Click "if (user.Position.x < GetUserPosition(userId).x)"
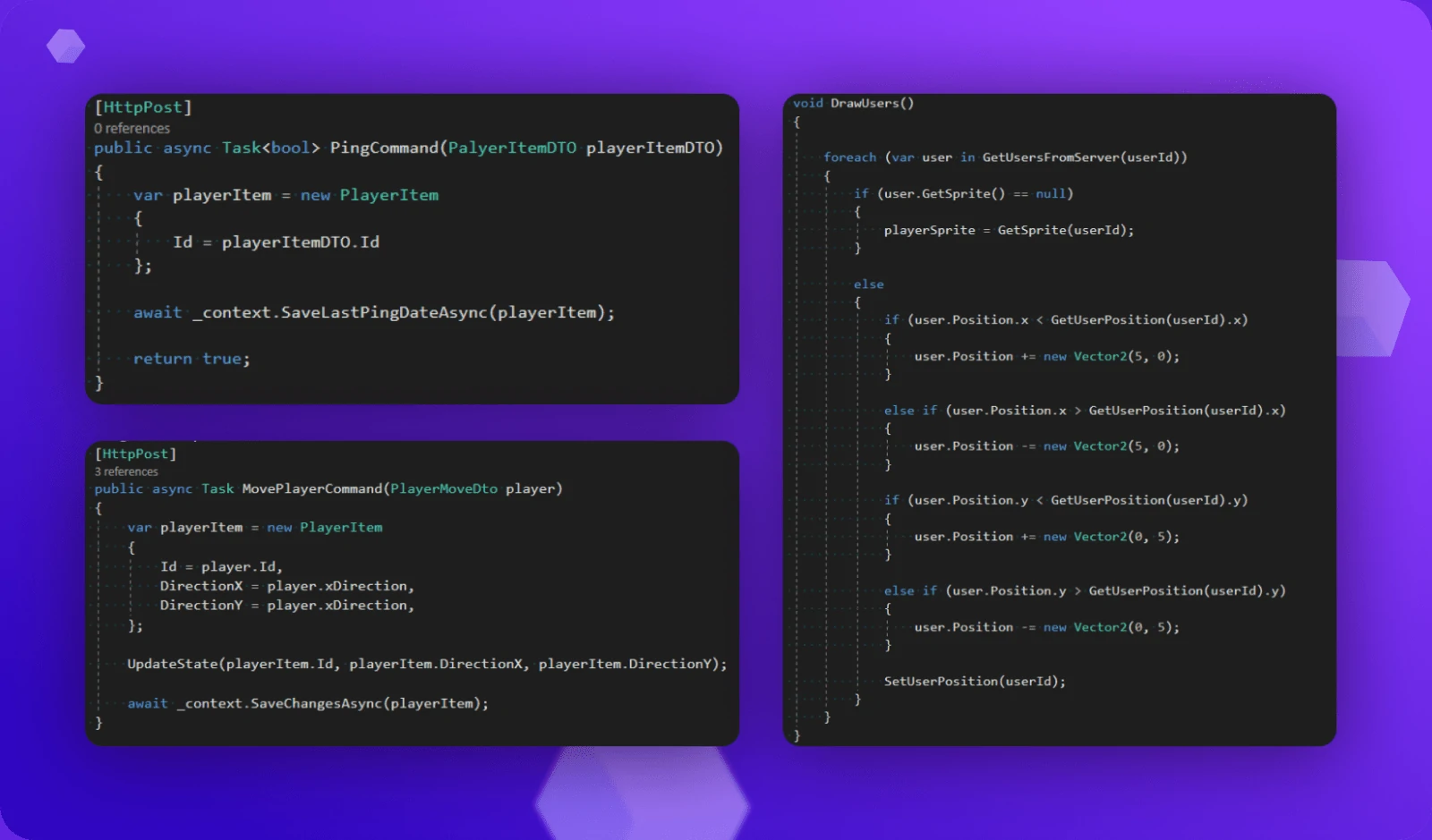This screenshot has width=1432, height=840. (x=1066, y=319)
